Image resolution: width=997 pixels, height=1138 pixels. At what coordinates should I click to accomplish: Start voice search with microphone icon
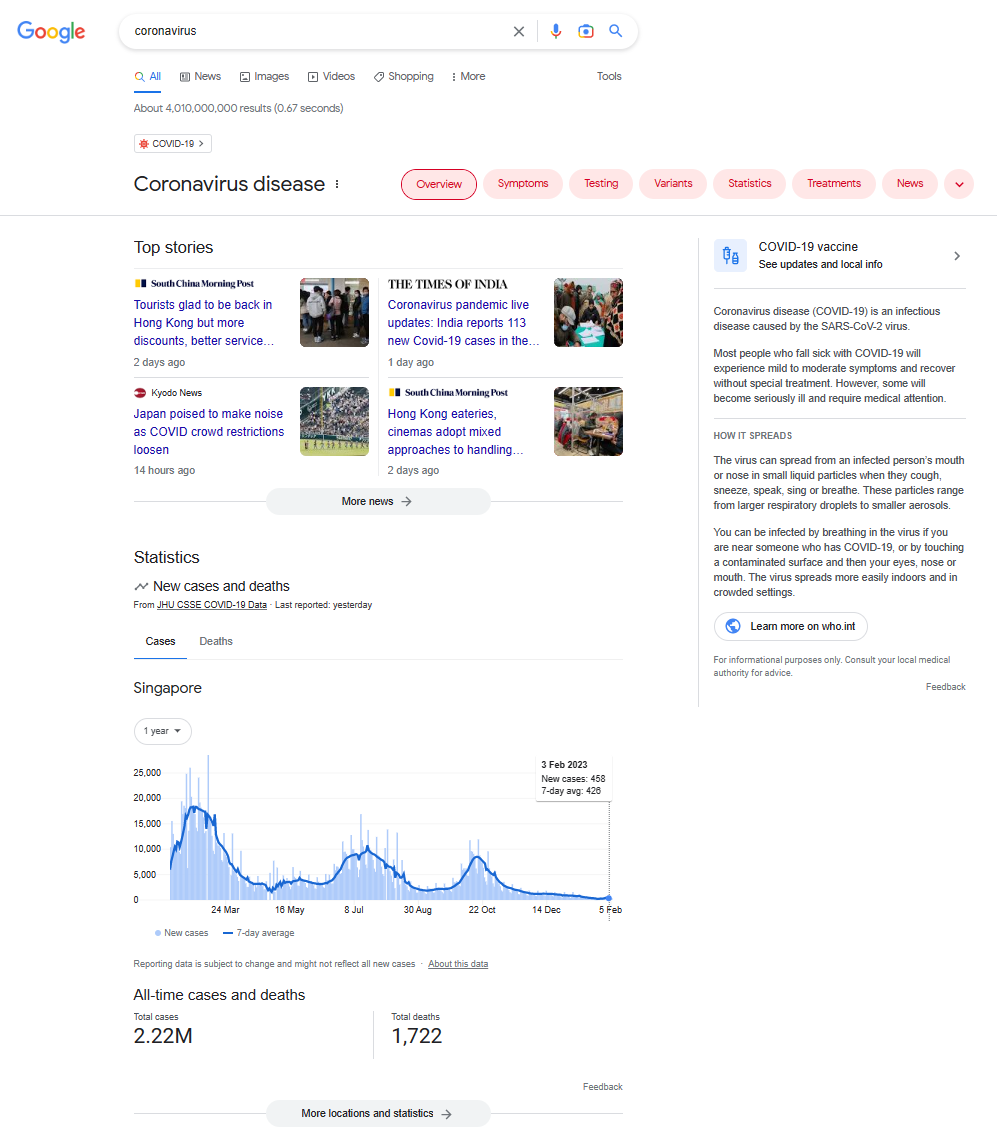(556, 31)
